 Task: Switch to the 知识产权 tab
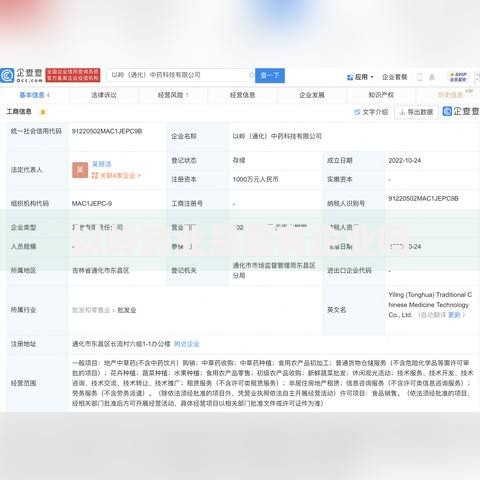pyautogui.click(x=381, y=95)
